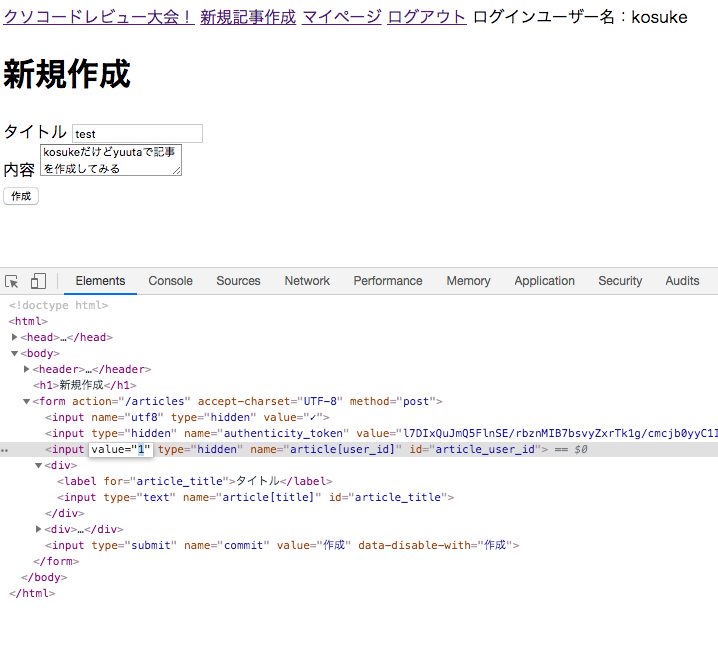Switch to the Network tab
Image resolution: width=718 pixels, height=661 pixels.
pyautogui.click(x=307, y=281)
